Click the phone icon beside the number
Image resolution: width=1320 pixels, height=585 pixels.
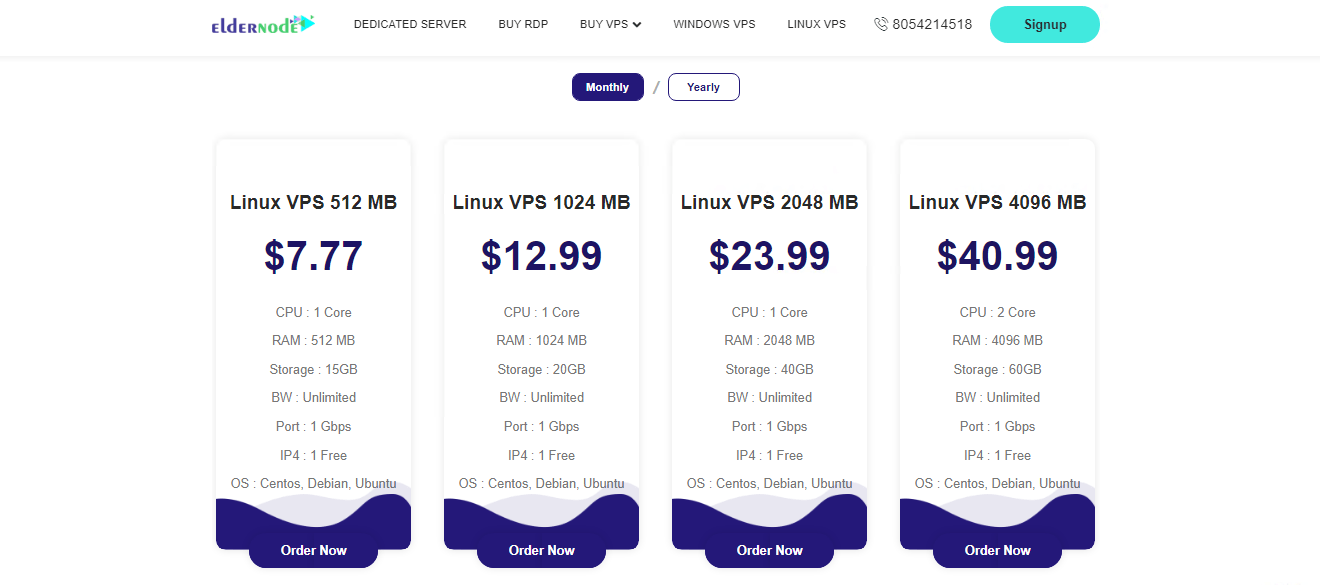pyautogui.click(x=881, y=24)
